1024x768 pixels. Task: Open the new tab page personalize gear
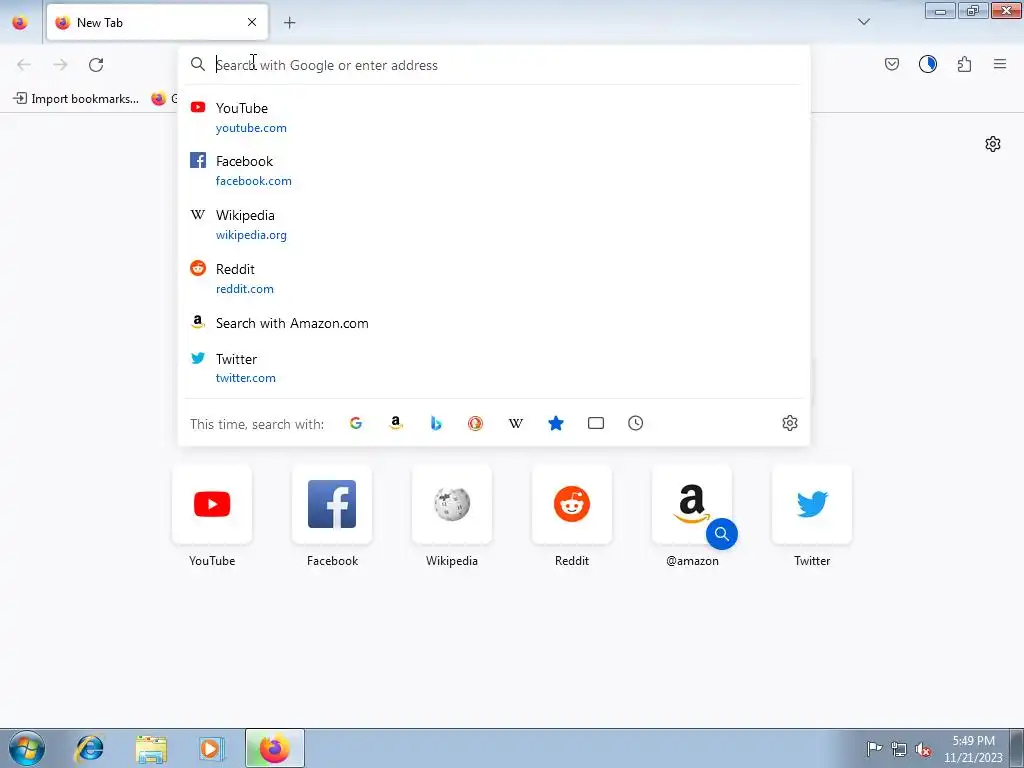[x=993, y=144]
